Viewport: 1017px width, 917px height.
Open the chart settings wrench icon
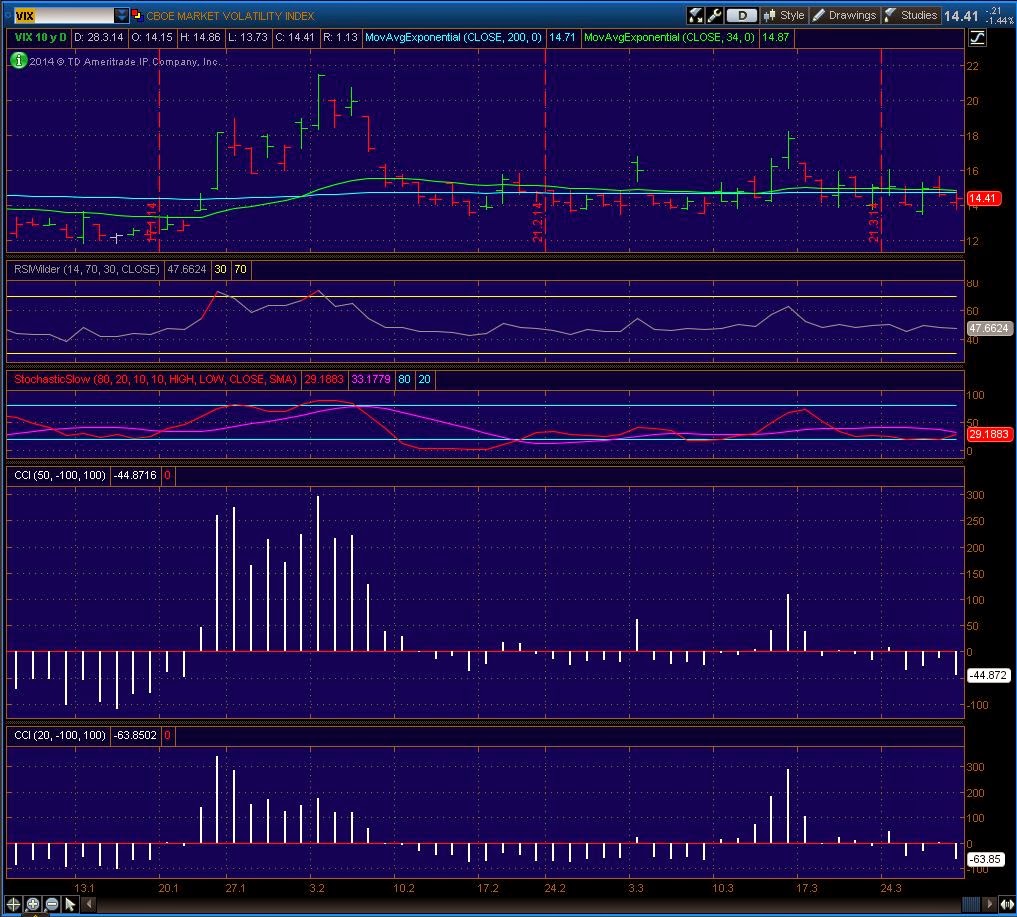pos(714,15)
